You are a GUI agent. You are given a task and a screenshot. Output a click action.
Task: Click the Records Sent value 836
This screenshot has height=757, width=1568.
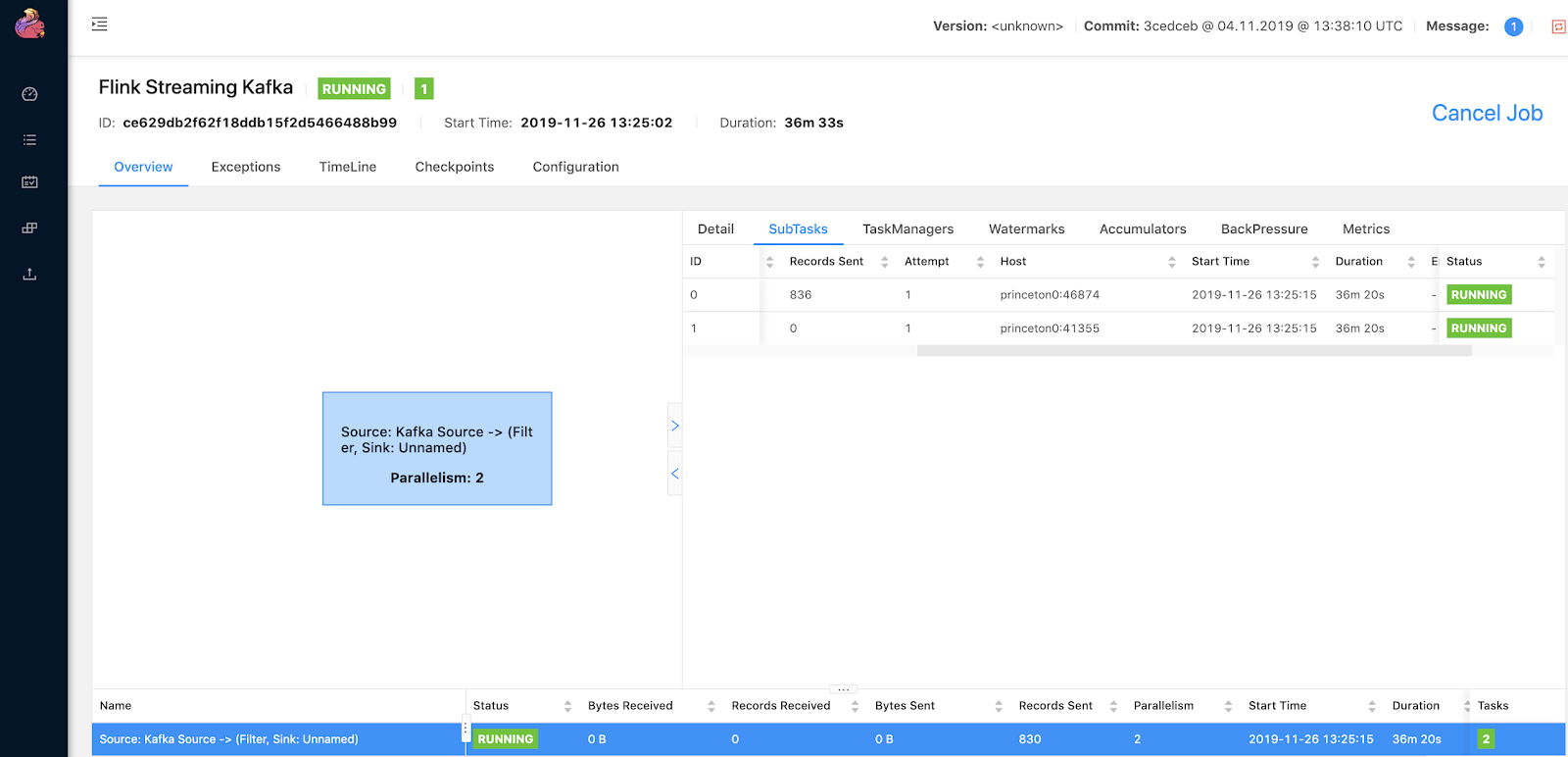[801, 295]
